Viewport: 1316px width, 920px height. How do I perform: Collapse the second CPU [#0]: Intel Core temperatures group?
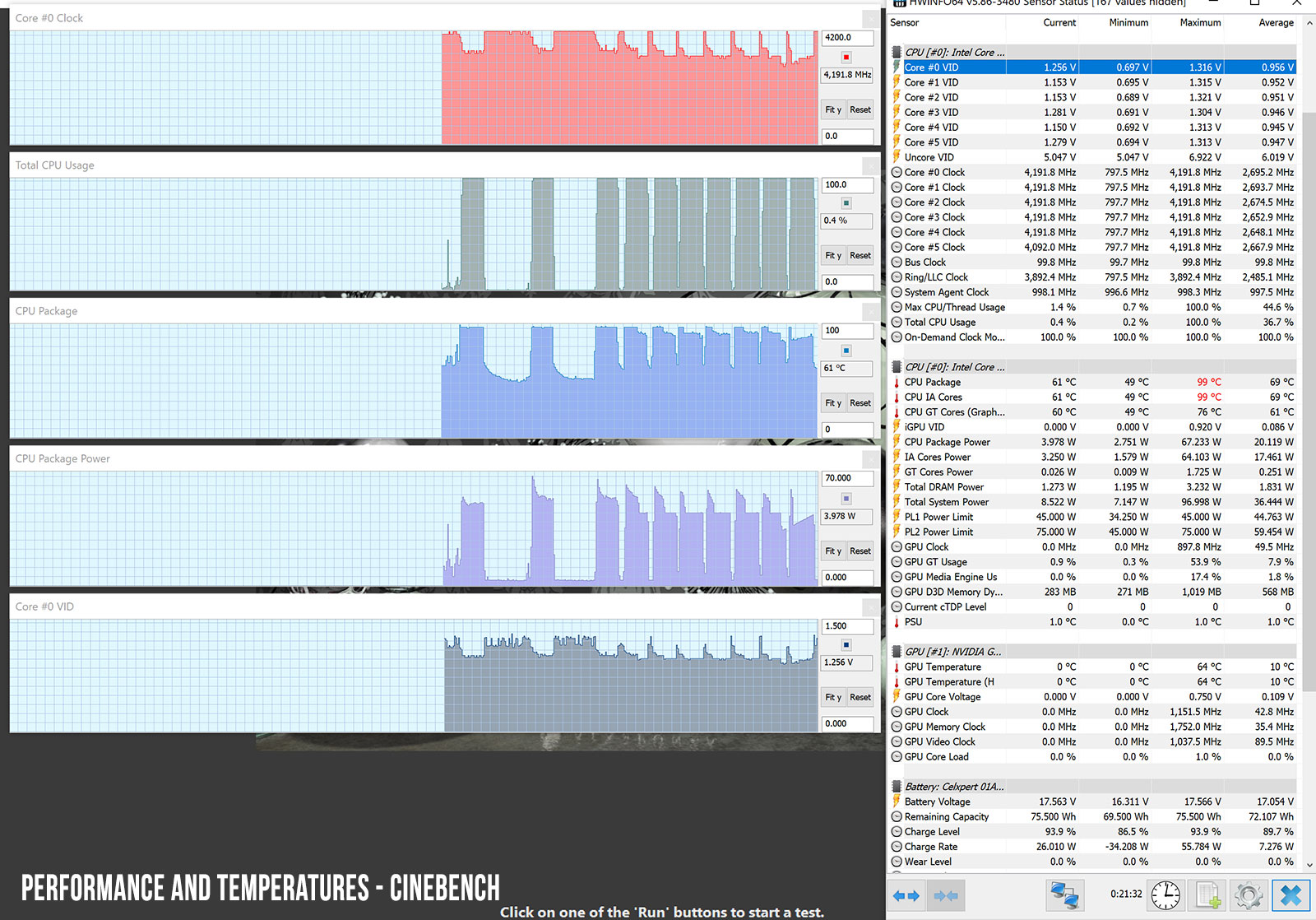click(897, 367)
